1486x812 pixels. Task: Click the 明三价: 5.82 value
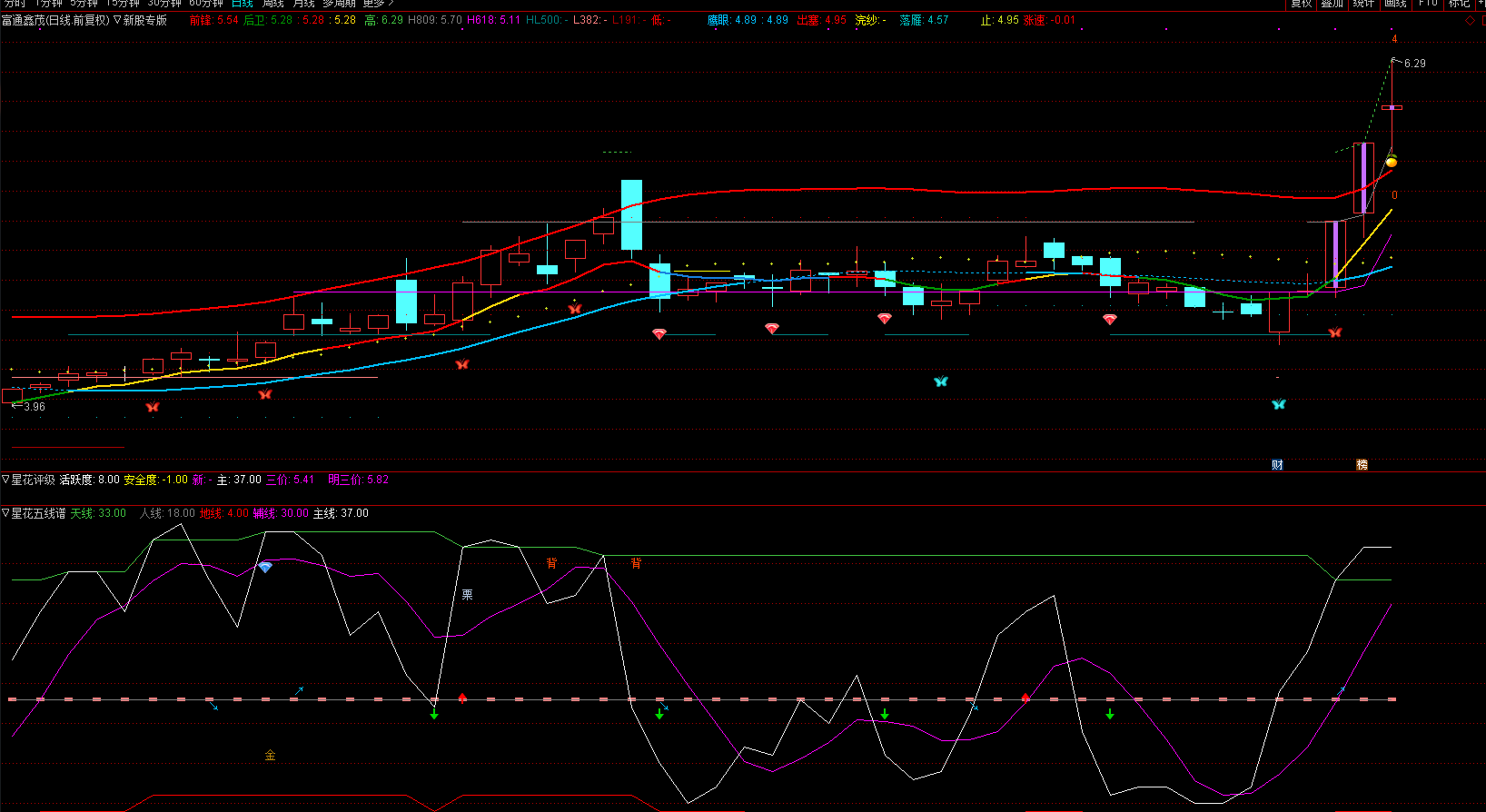click(x=358, y=480)
